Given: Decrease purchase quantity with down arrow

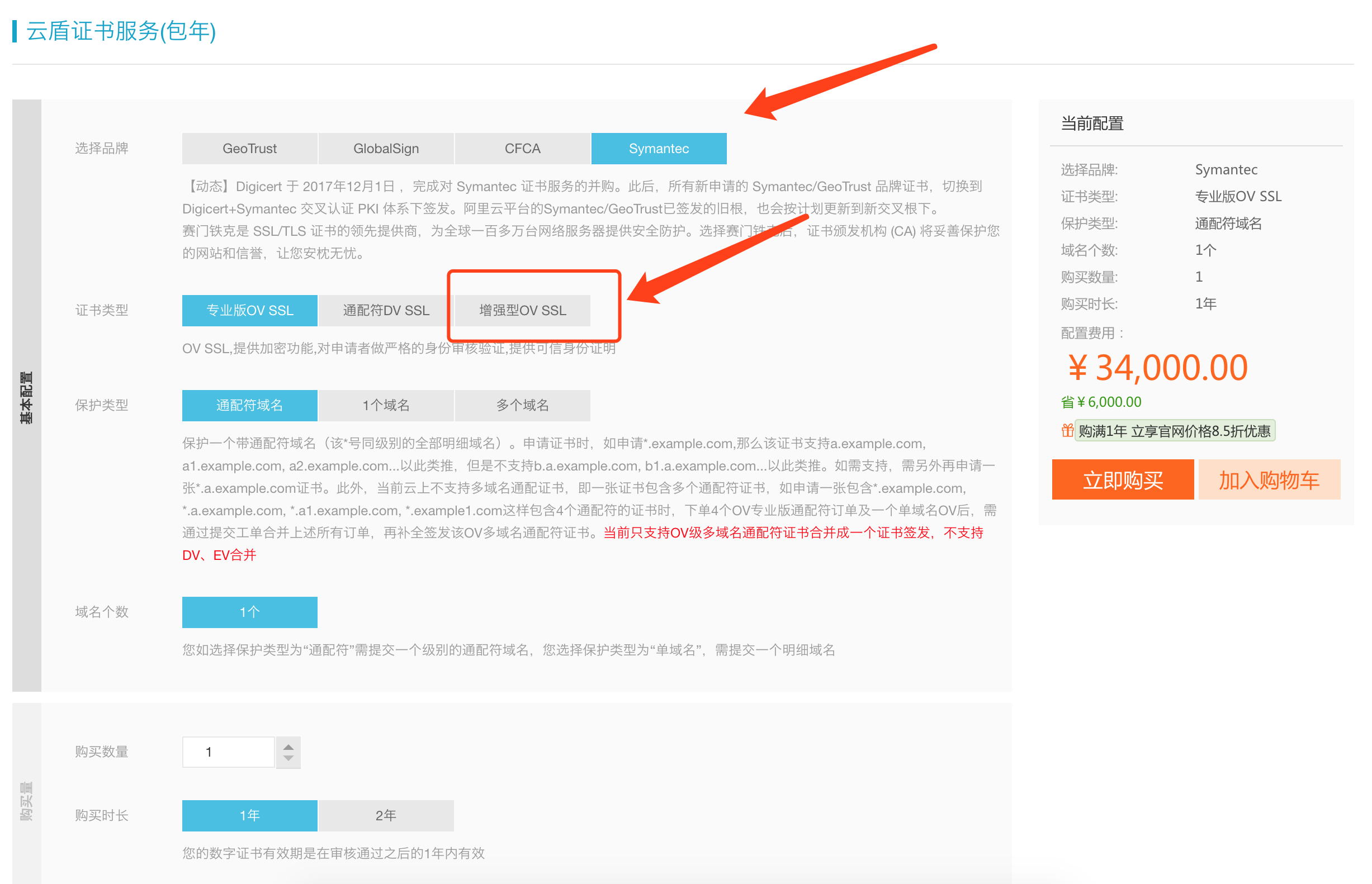Looking at the screenshot, I should tap(288, 758).
